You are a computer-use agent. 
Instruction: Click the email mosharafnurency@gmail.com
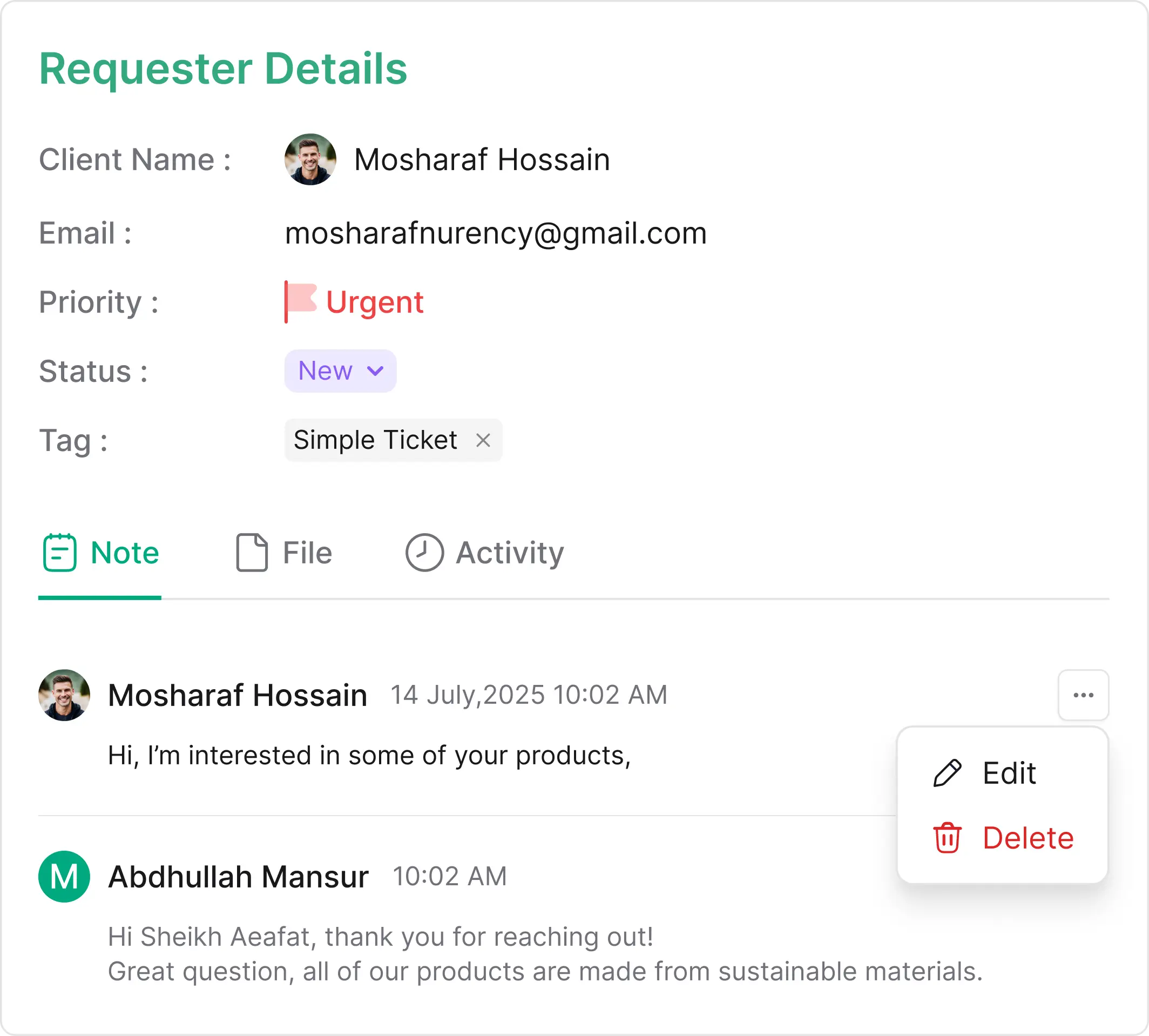pyautogui.click(x=496, y=233)
